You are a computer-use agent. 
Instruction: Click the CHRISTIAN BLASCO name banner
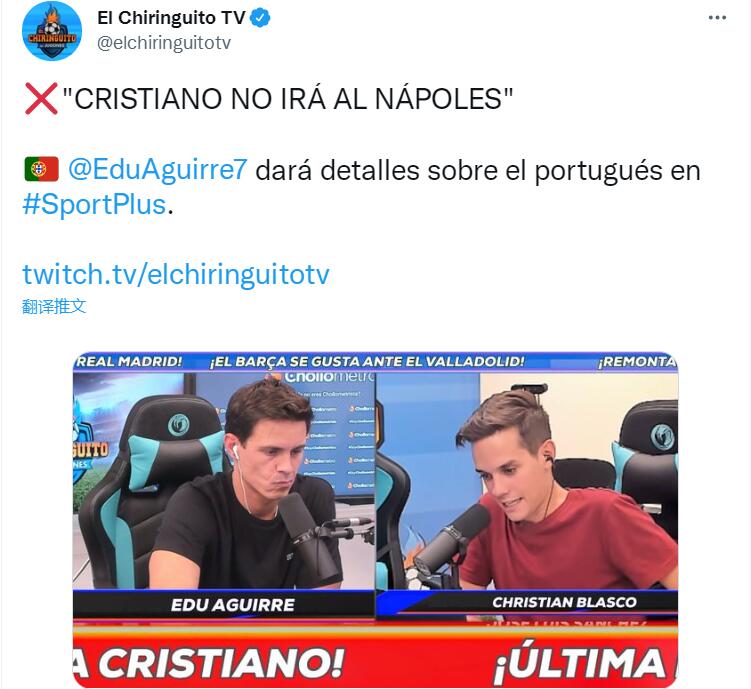coord(564,602)
